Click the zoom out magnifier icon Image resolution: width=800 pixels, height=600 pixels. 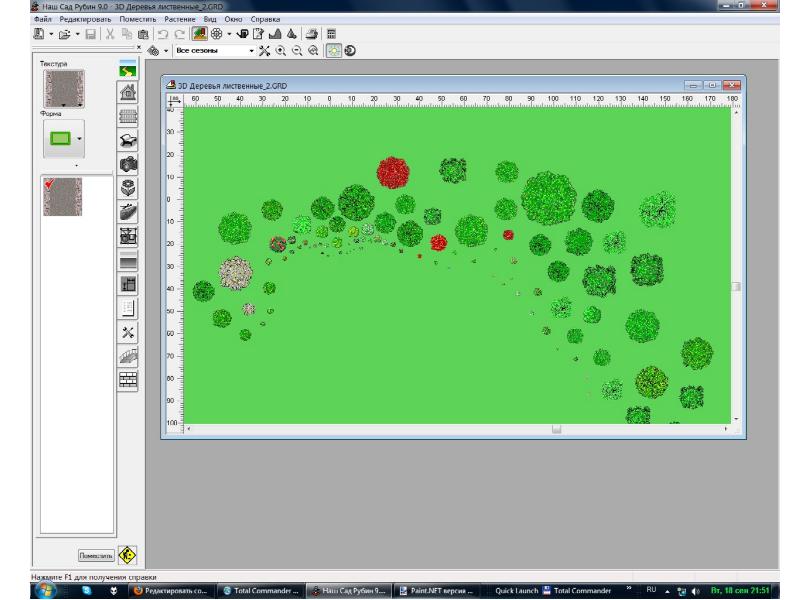tap(297, 51)
